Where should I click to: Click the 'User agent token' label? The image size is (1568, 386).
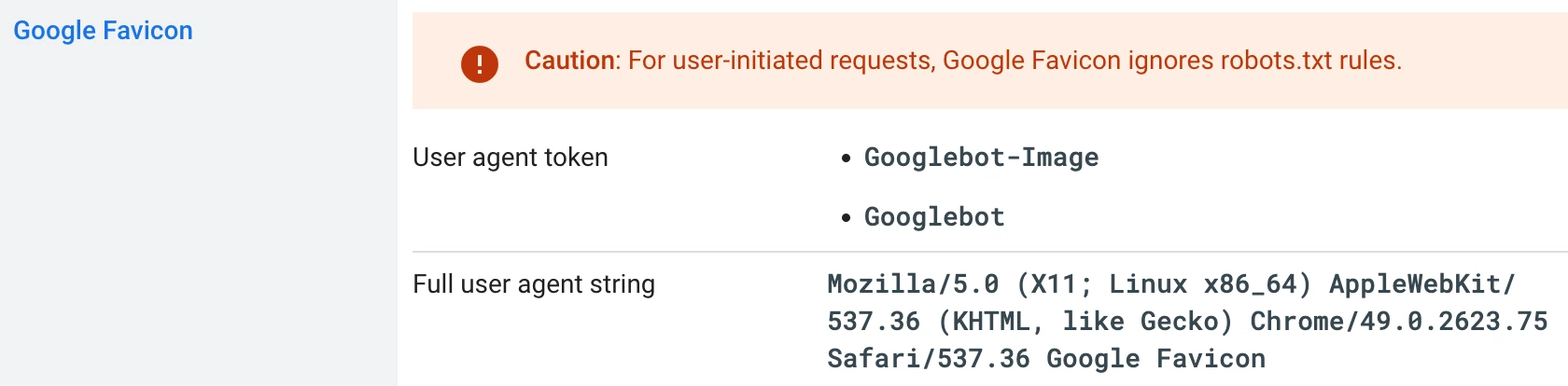[511, 158]
